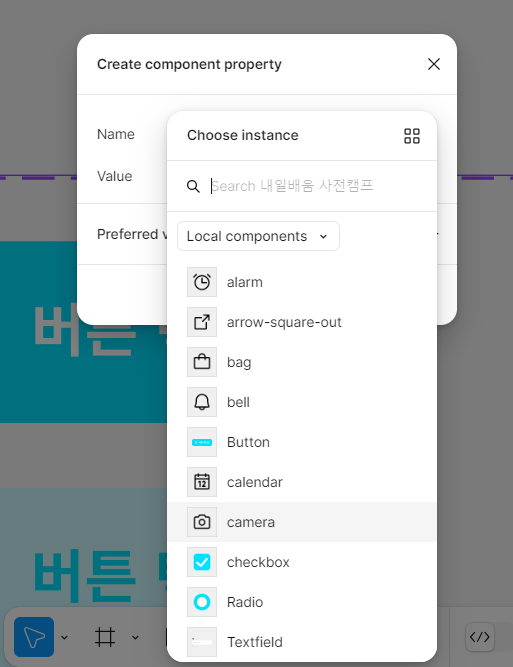Image resolution: width=513 pixels, height=667 pixels.
Task: Click the 'Radio' list label
Action: coord(245,602)
